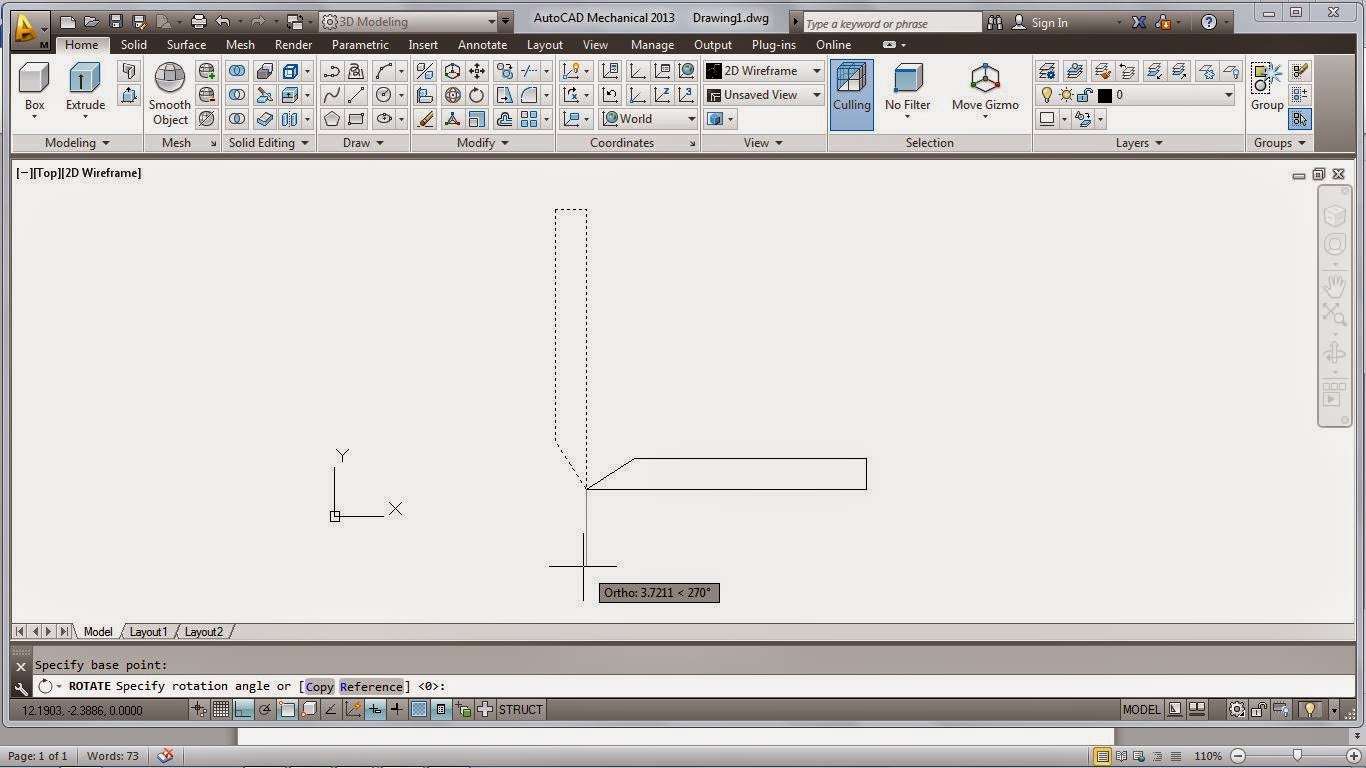
Task: Open the Parametric ribbon tab
Action: click(x=360, y=45)
